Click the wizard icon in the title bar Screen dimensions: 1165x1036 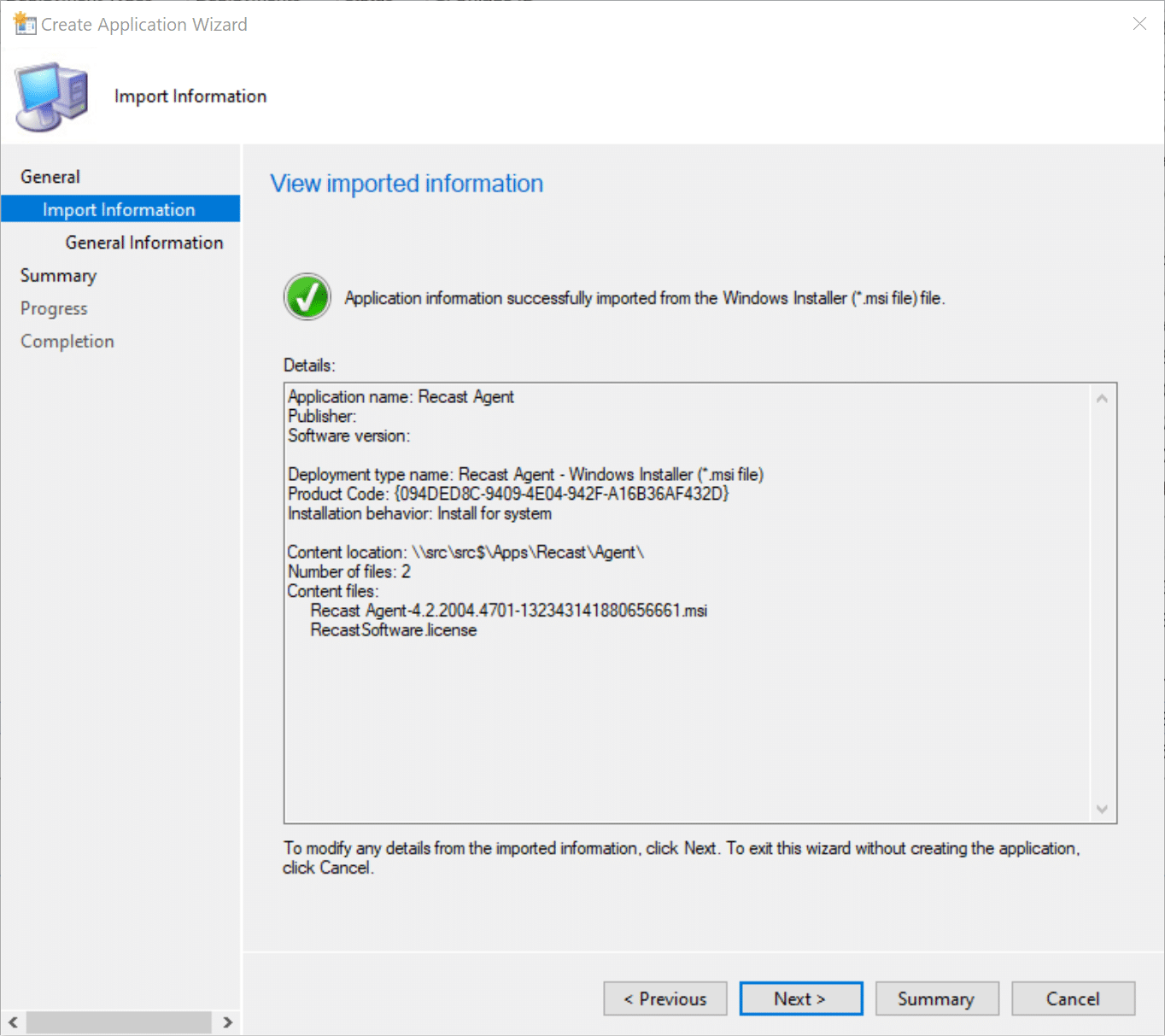point(25,23)
